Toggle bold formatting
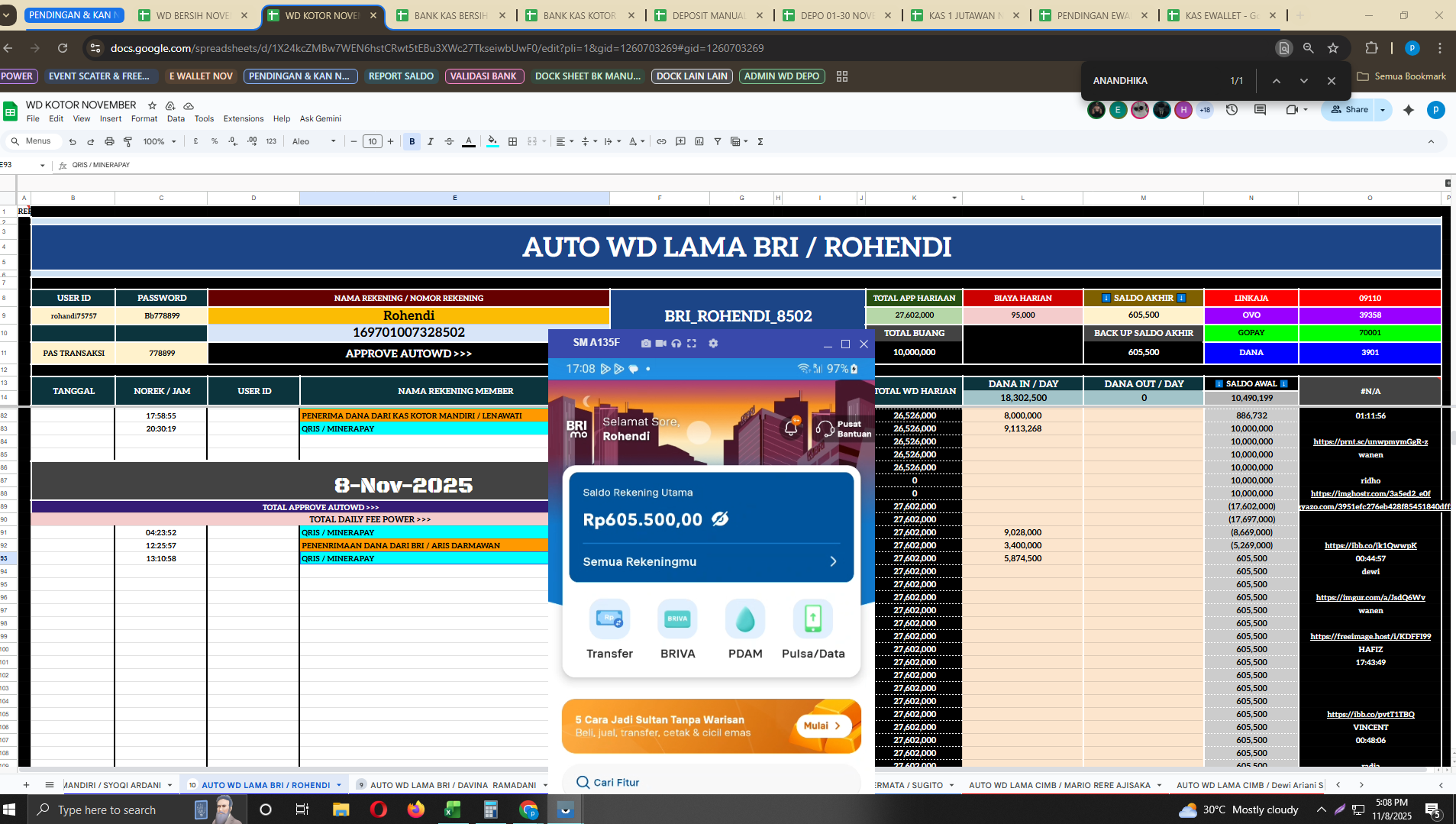The width and height of the screenshot is (1456, 824). 412,141
